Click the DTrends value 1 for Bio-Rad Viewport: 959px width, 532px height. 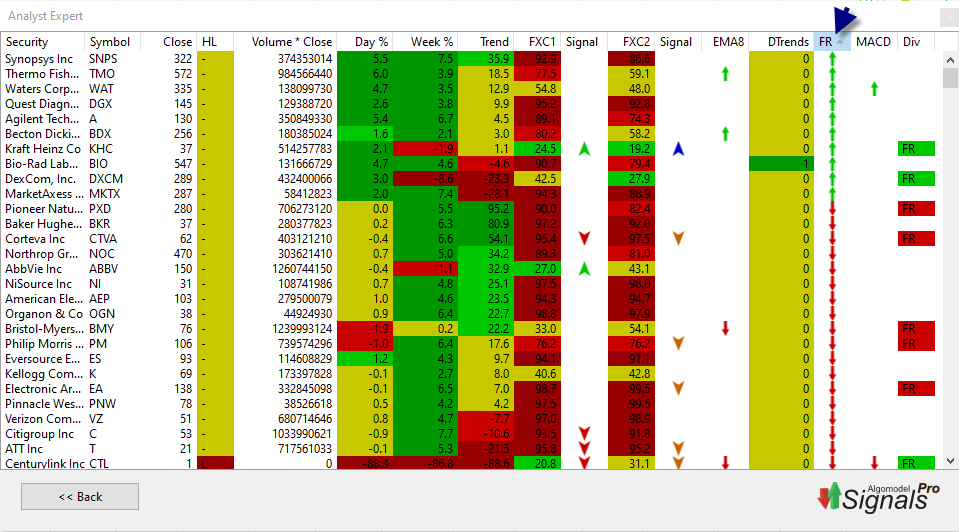781,164
